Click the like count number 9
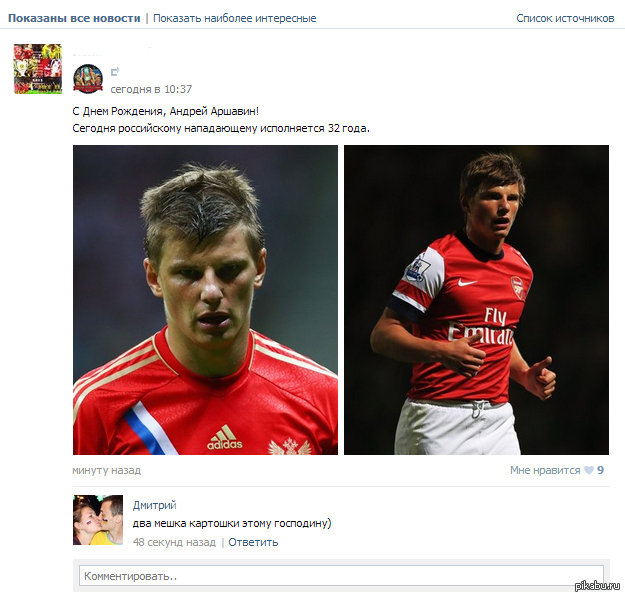 [601, 470]
